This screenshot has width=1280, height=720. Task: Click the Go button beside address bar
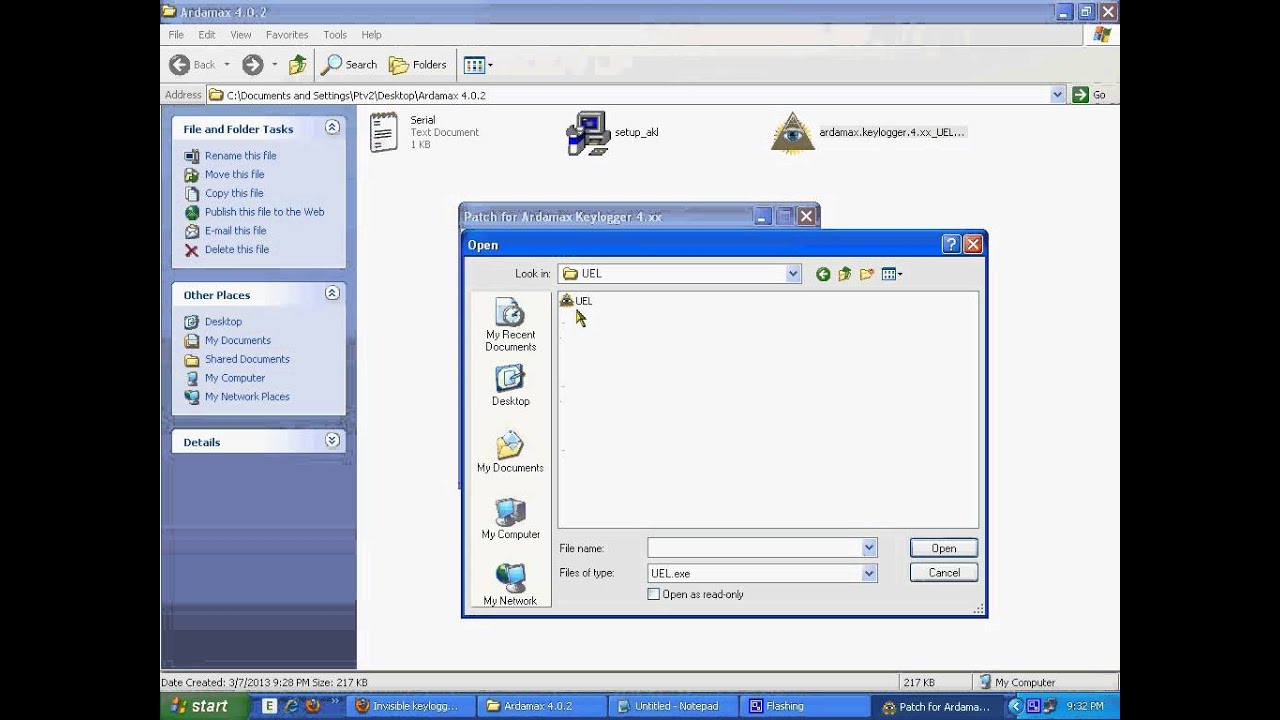pyautogui.click(x=1090, y=95)
